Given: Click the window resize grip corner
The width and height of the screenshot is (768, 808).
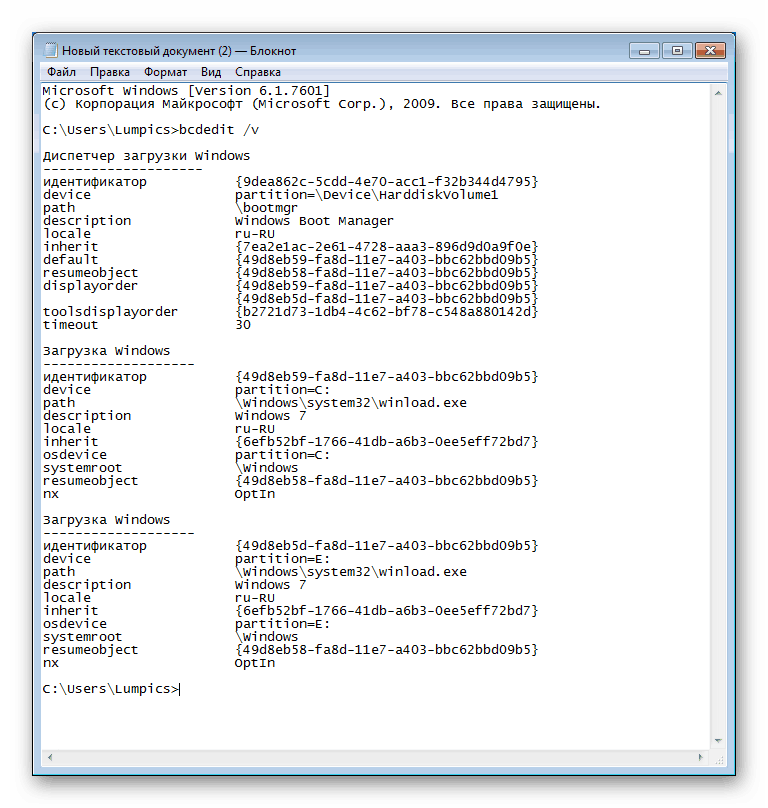Looking at the screenshot, I should coord(719,759).
